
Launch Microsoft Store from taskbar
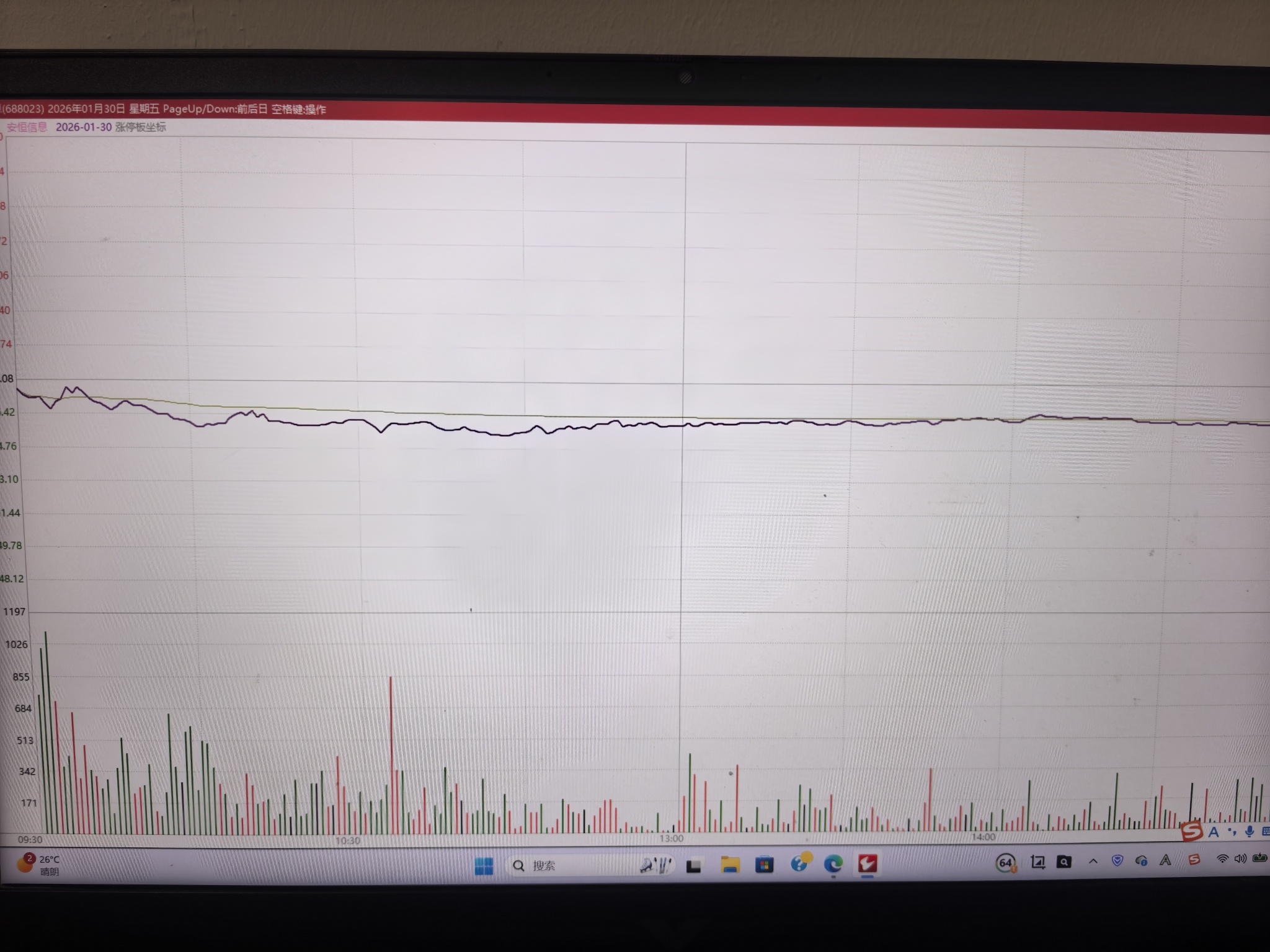tap(764, 864)
